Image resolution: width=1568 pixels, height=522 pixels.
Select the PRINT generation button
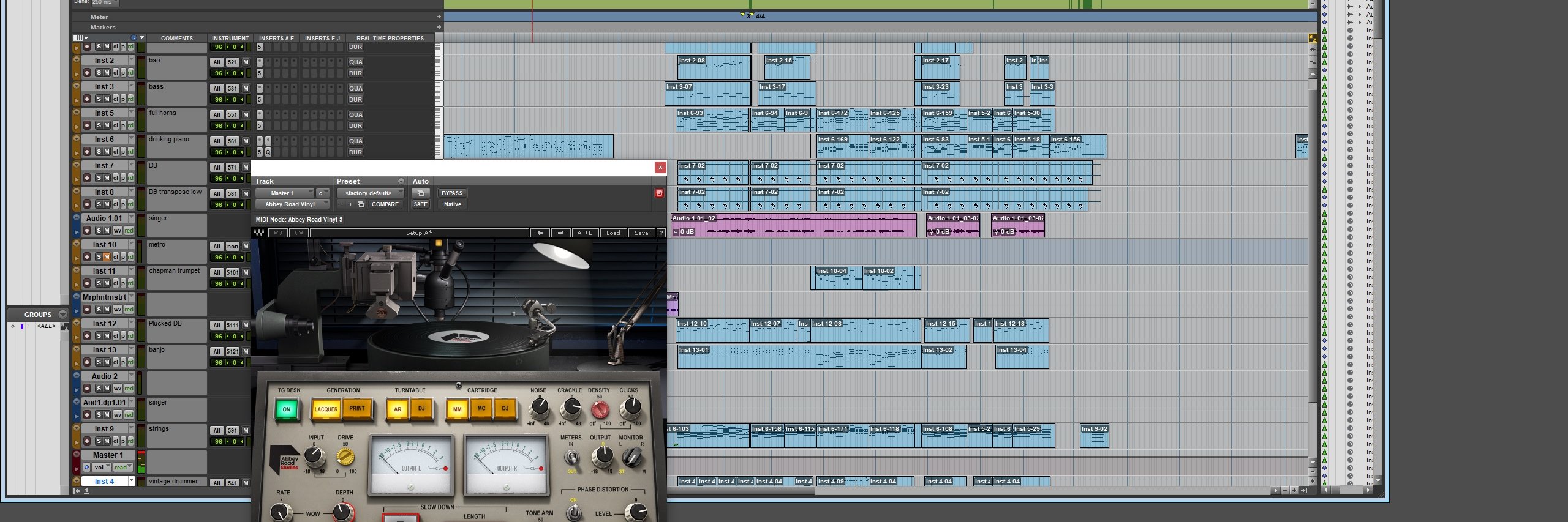pos(357,409)
